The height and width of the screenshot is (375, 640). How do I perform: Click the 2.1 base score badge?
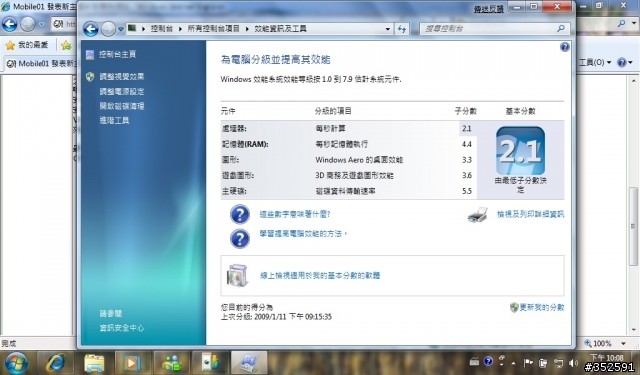click(520, 151)
